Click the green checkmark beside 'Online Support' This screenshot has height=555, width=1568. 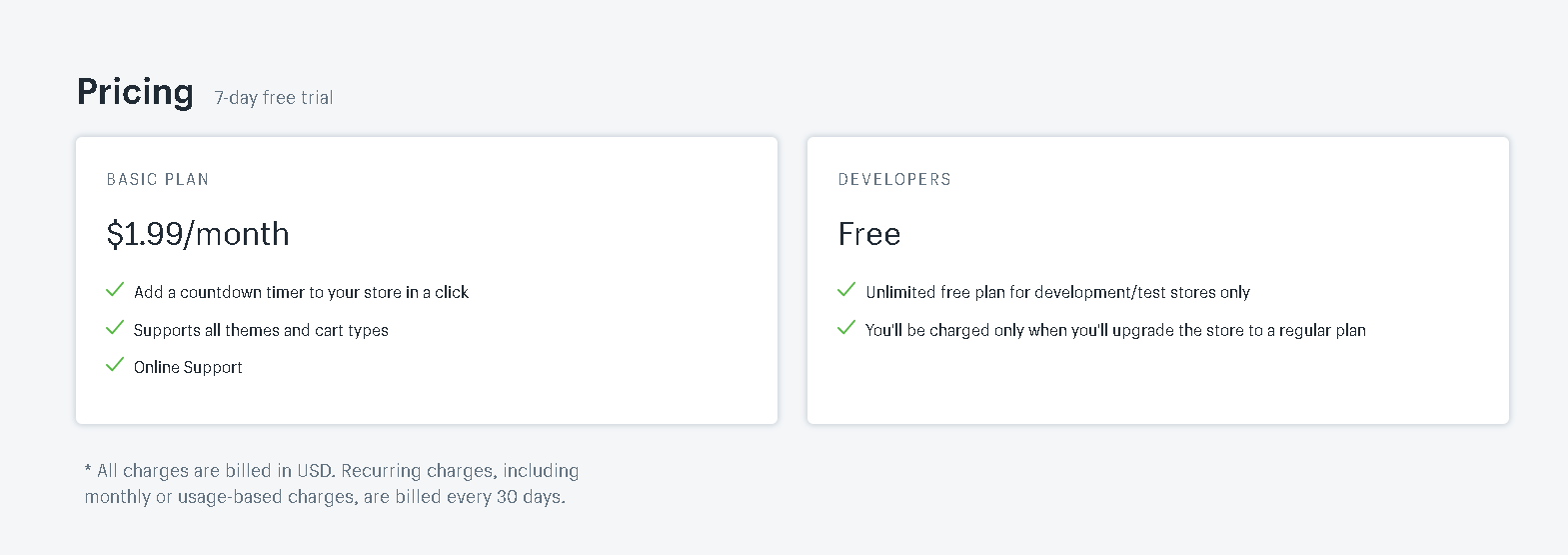point(115,365)
